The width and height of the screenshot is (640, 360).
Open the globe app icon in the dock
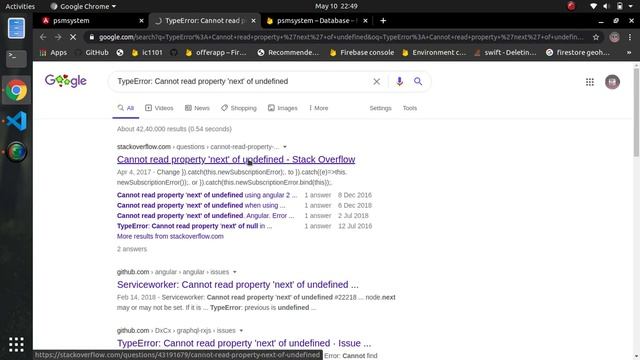point(16,152)
